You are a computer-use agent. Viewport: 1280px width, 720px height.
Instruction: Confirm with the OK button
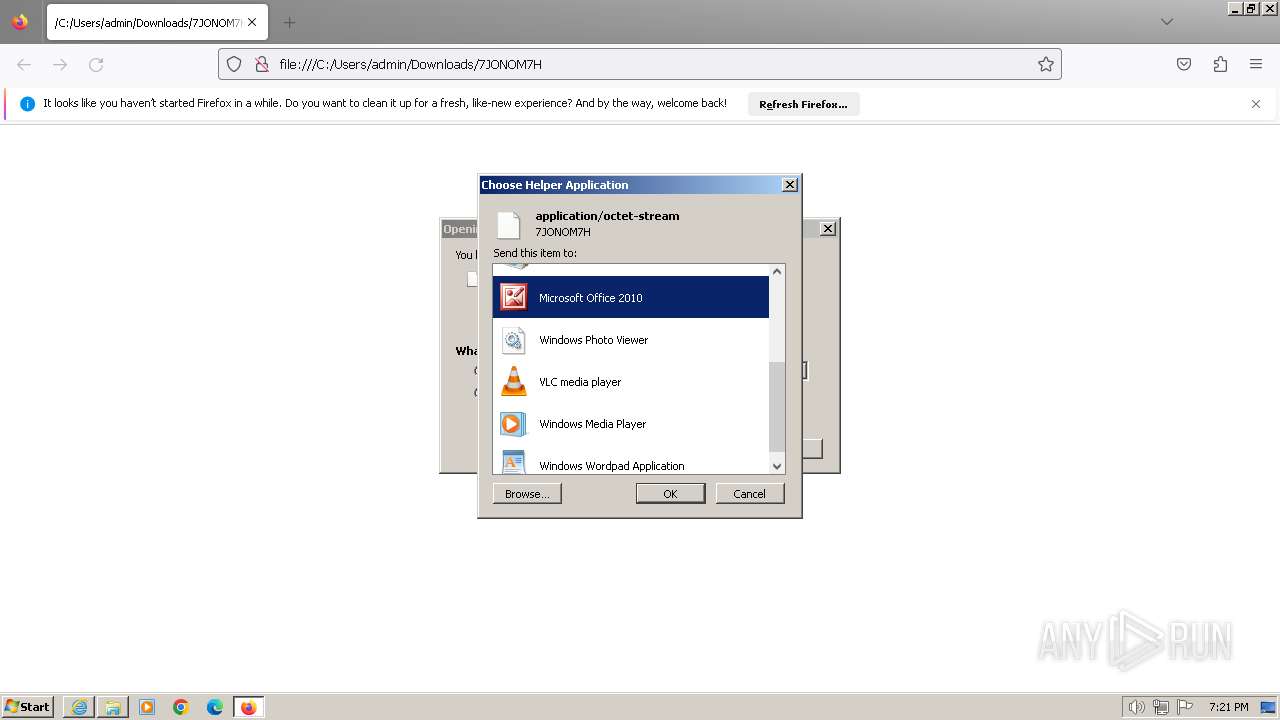pyautogui.click(x=670, y=494)
